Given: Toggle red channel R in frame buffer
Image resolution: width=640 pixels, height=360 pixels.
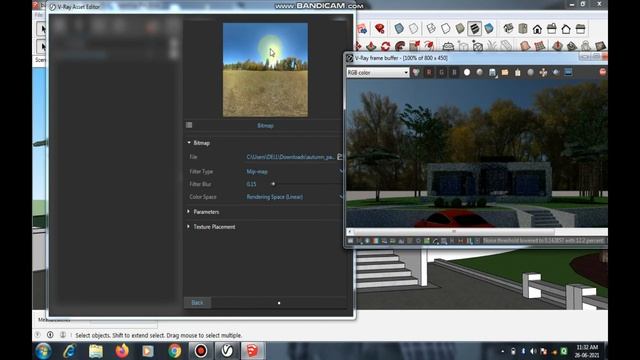Looking at the screenshot, I should 429,72.
